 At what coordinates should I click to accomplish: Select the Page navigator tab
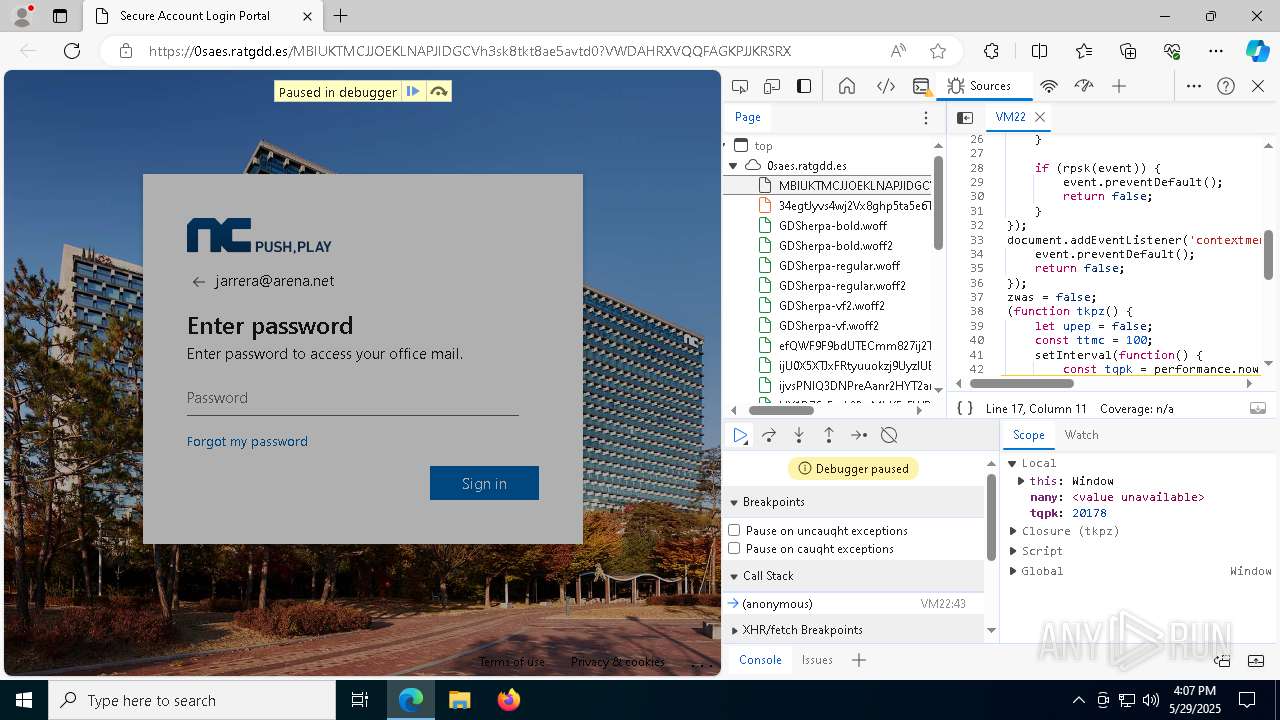[747, 117]
